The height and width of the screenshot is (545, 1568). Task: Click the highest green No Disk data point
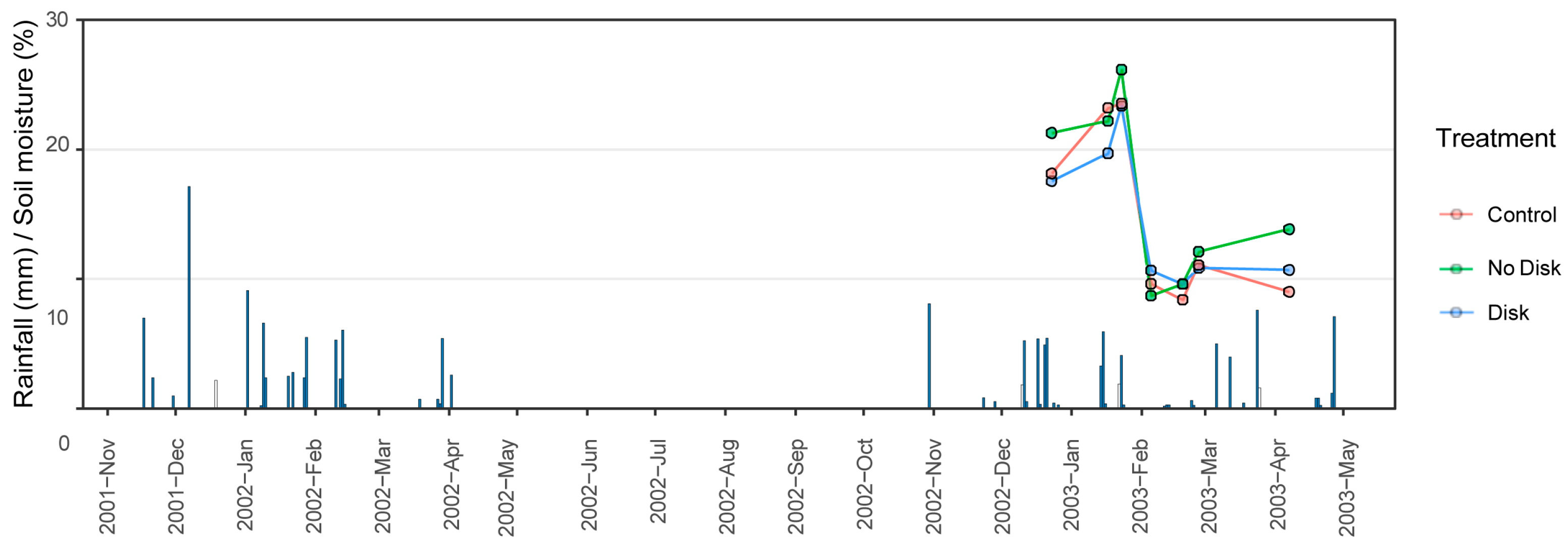1121,70
